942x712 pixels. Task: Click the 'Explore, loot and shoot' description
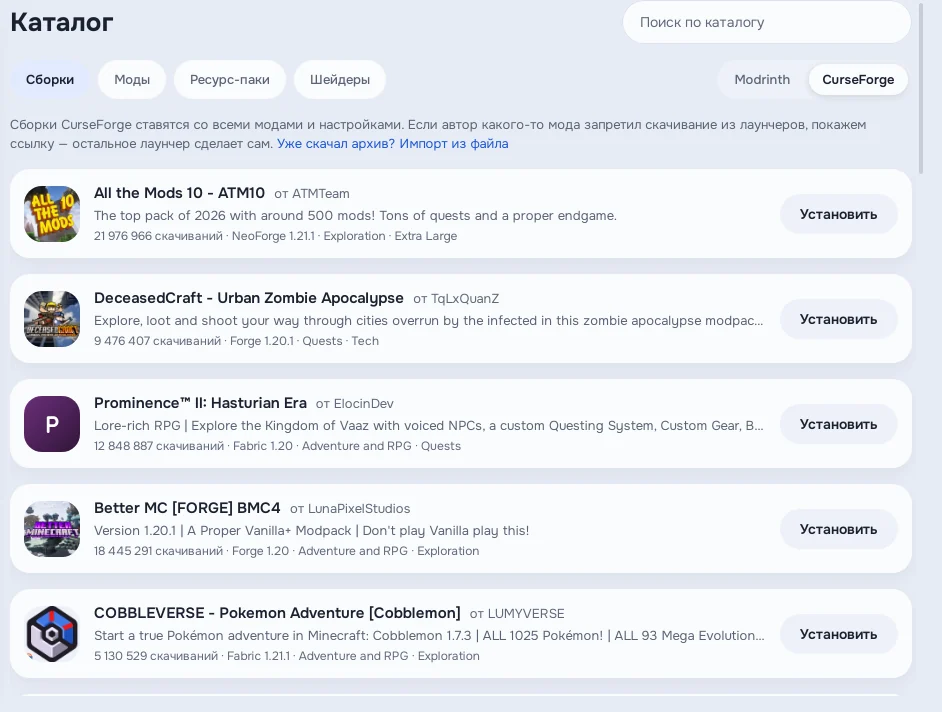pos(428,321)
